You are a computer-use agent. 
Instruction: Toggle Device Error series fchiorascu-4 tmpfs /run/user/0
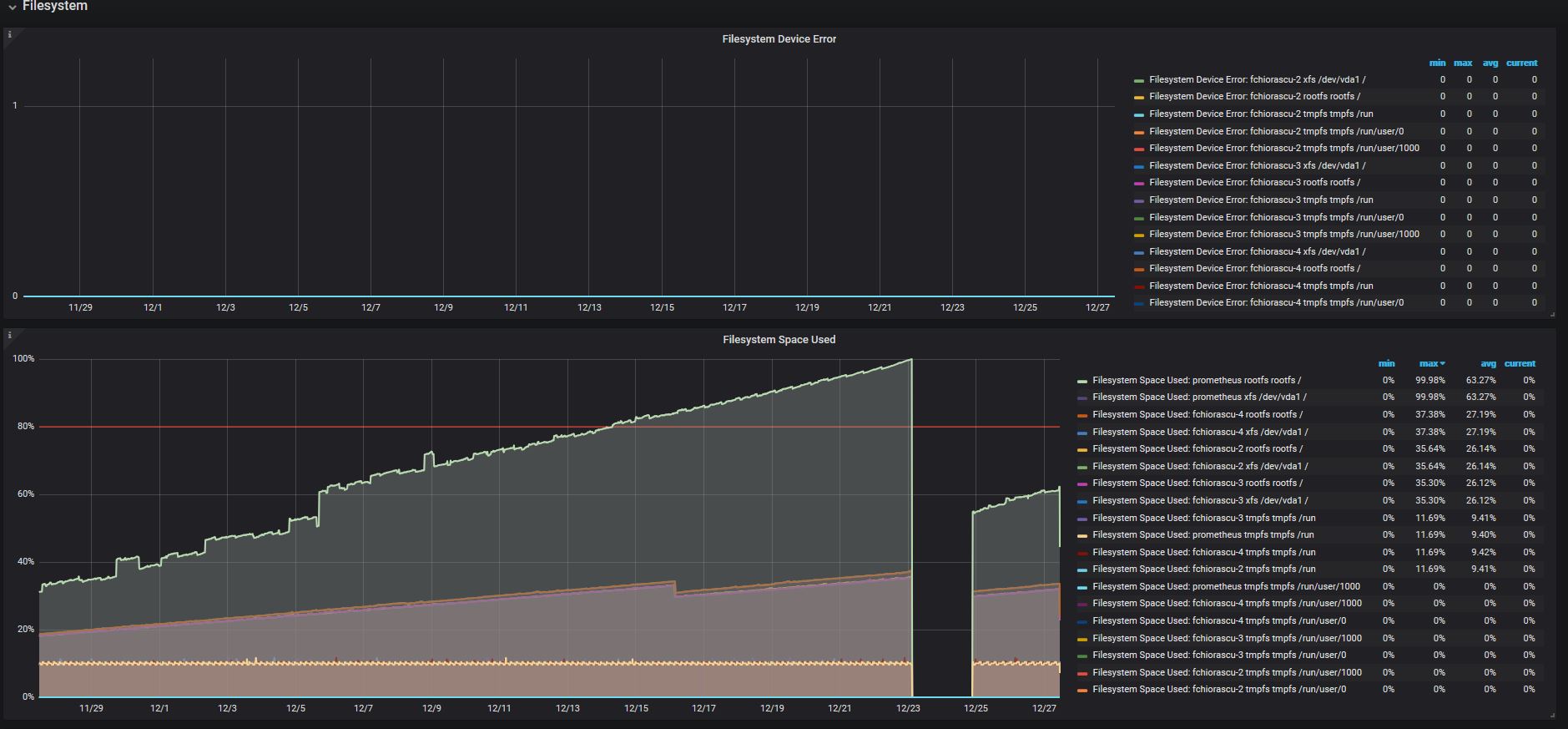point(1276,302)
